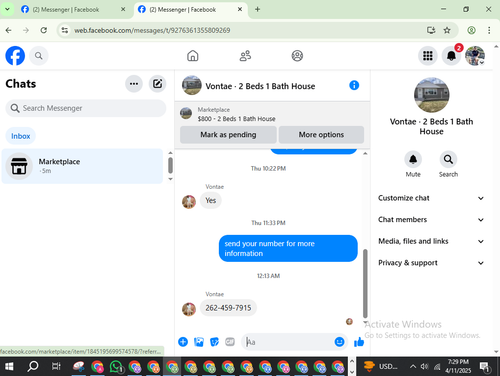Select the active second Messenger tab

pos(190,10)
